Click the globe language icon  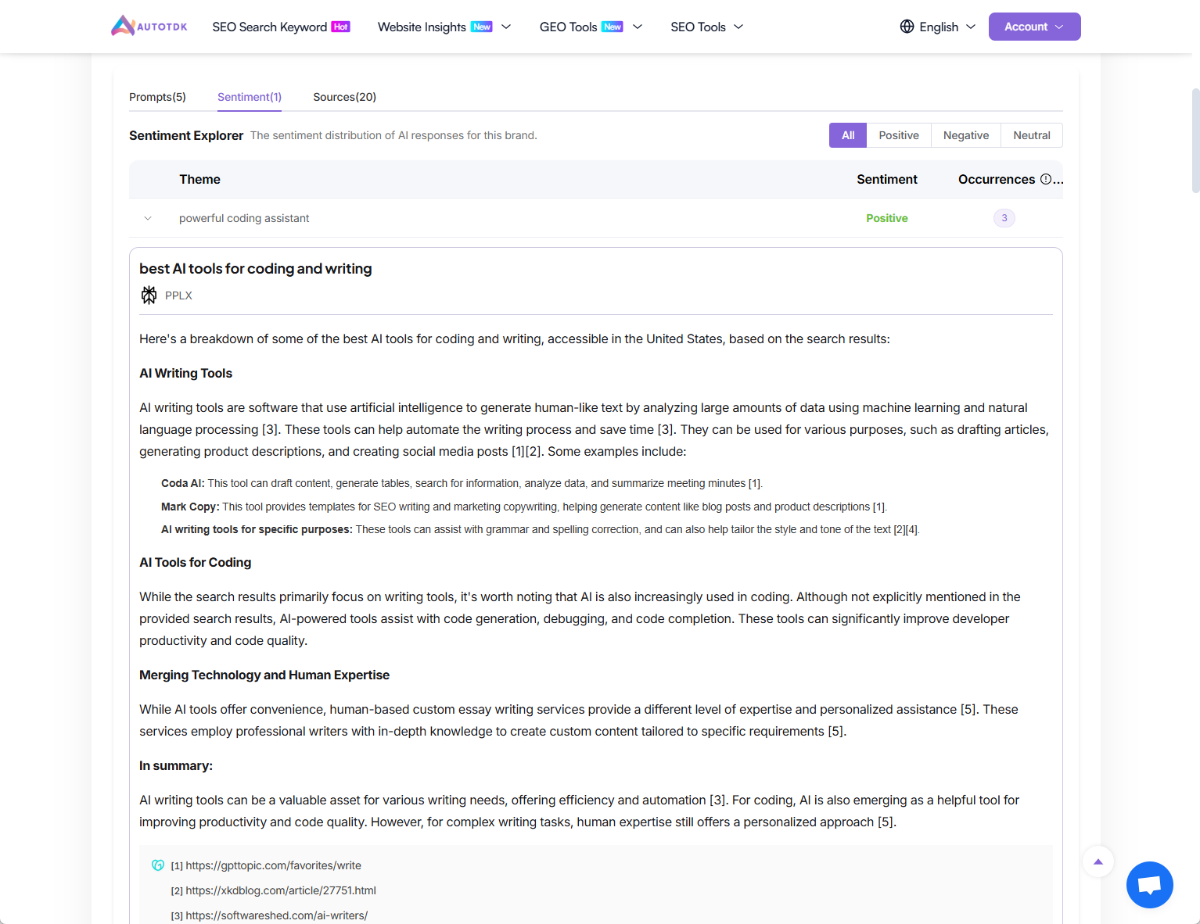pos(907,27)
